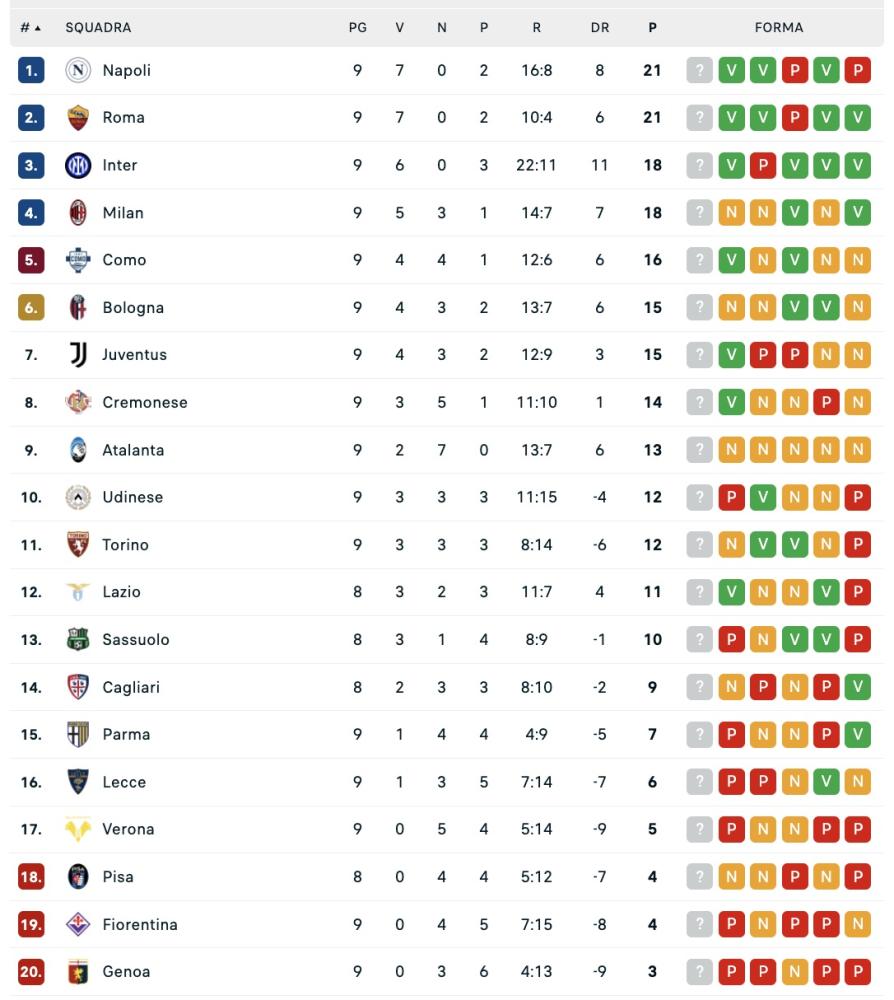Sort standings by the FORMA column header
Image resolution: width=894 pixels, height=1000 pixels.
point(779,28)
